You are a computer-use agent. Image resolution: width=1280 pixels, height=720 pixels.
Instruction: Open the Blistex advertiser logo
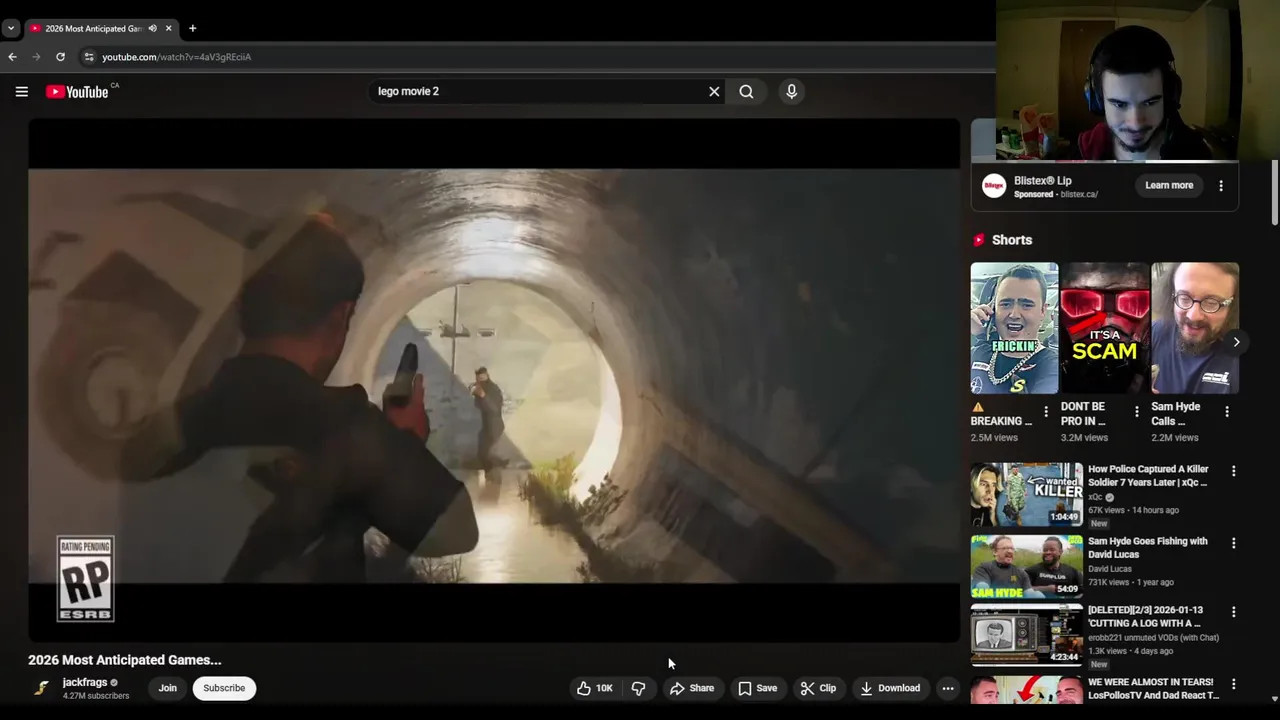pyautogui.click(x=994, y=186)
